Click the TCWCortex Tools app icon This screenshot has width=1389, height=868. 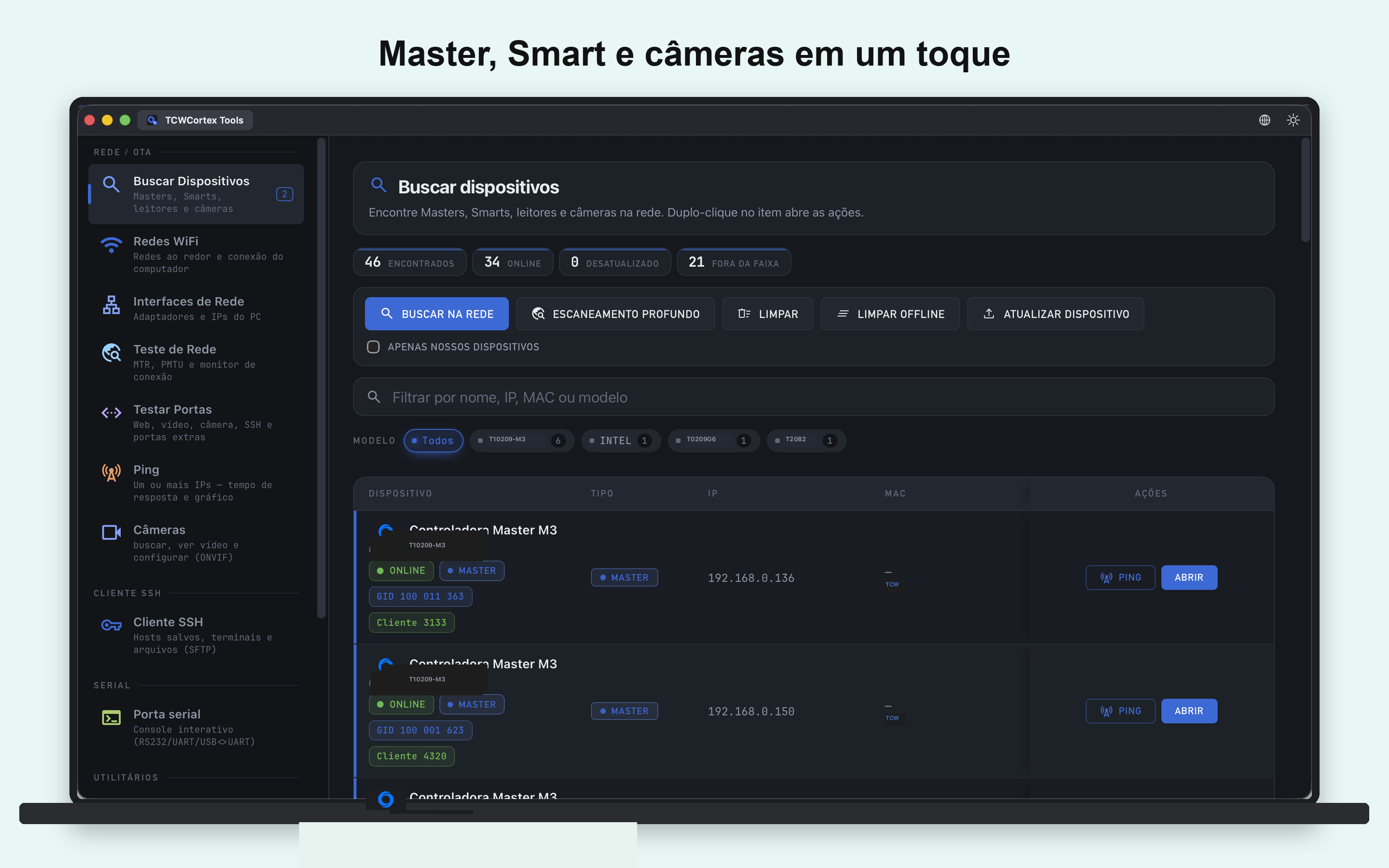(x=152, y=120)
